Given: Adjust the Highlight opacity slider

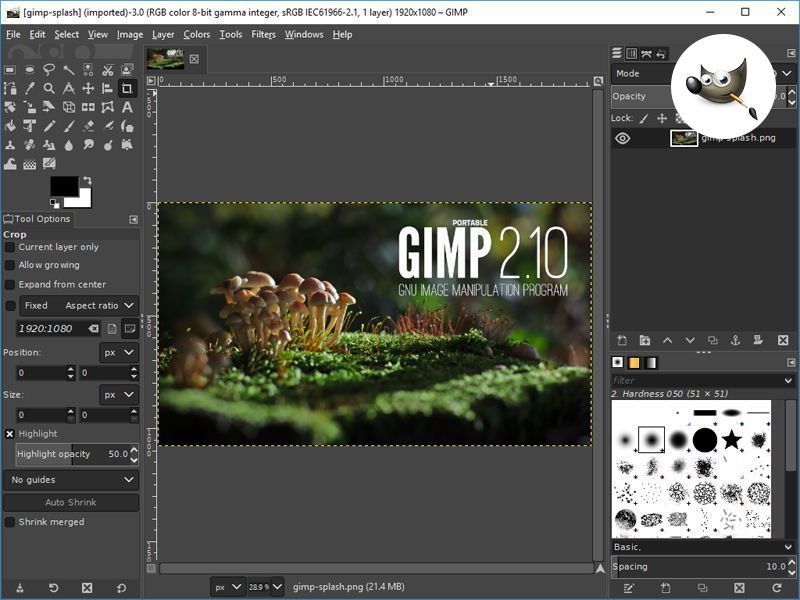Looking at the screenshot, I should tap(73, 454).
